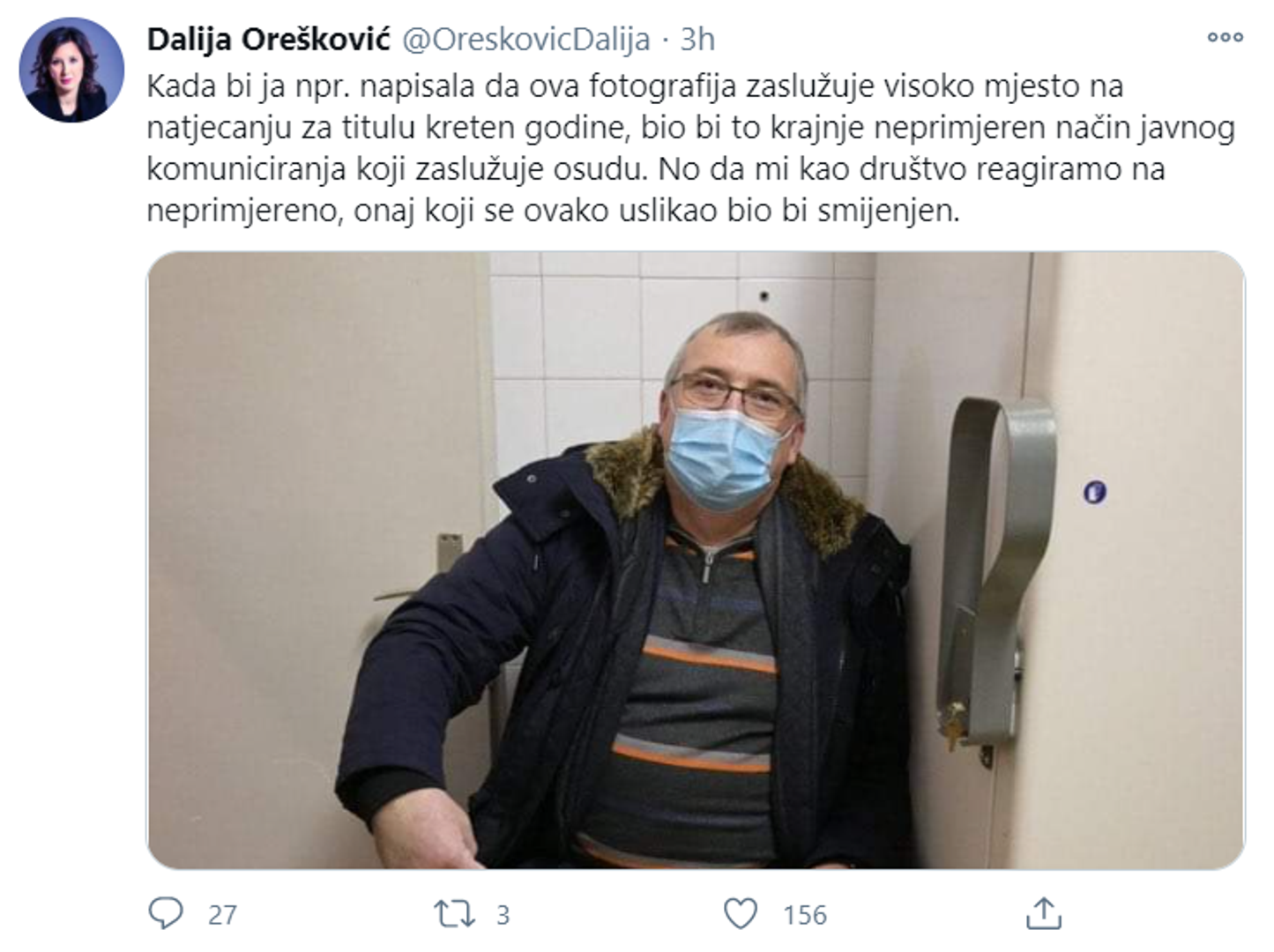Click the like count 156

click(x=805, y=915)
